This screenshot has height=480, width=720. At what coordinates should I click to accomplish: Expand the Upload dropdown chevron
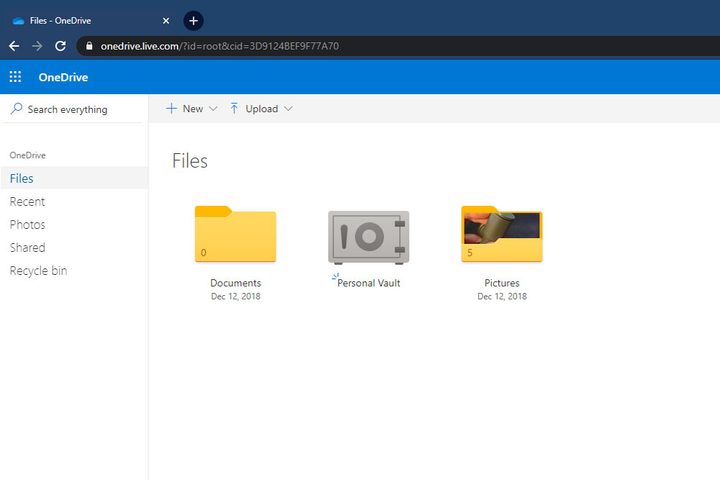288,109
